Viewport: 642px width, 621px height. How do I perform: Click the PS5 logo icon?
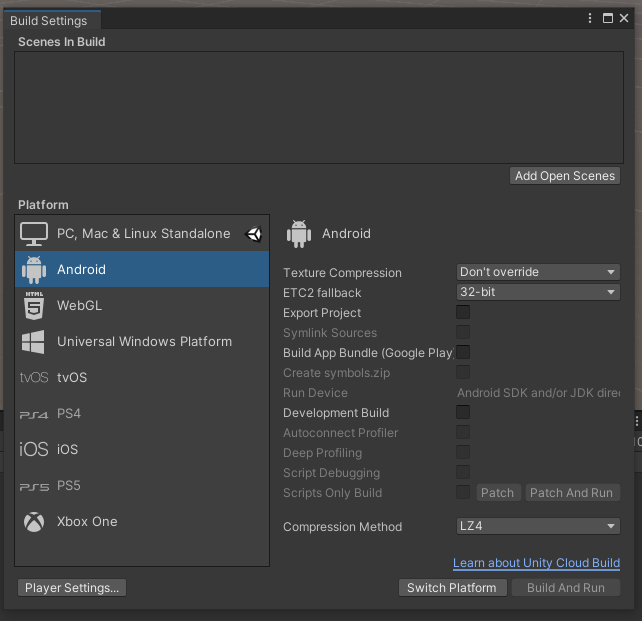(x=34, y=487)
